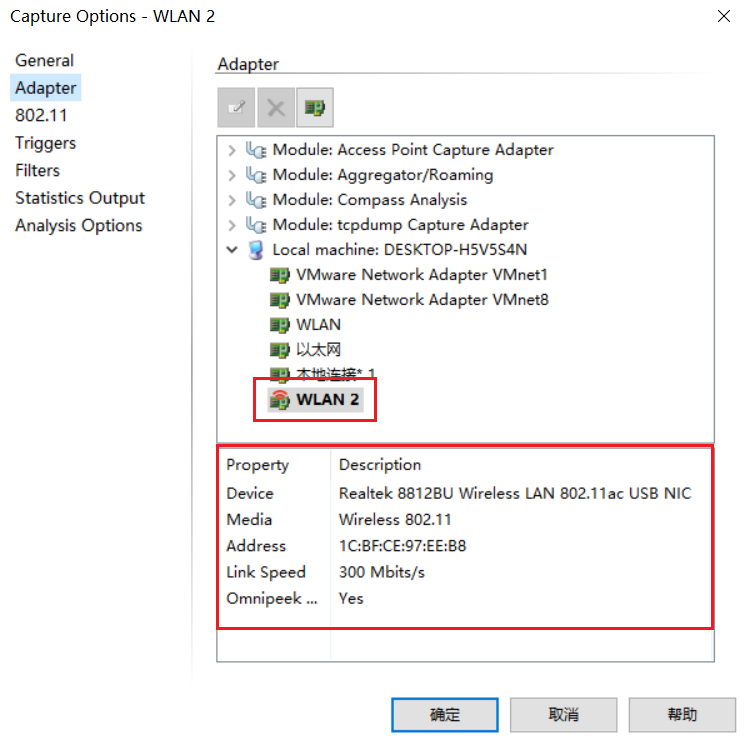This screenshot has width=745, height=744.
Task: Click the 帮助 (Help) button
Action: (x=682, y=715)
